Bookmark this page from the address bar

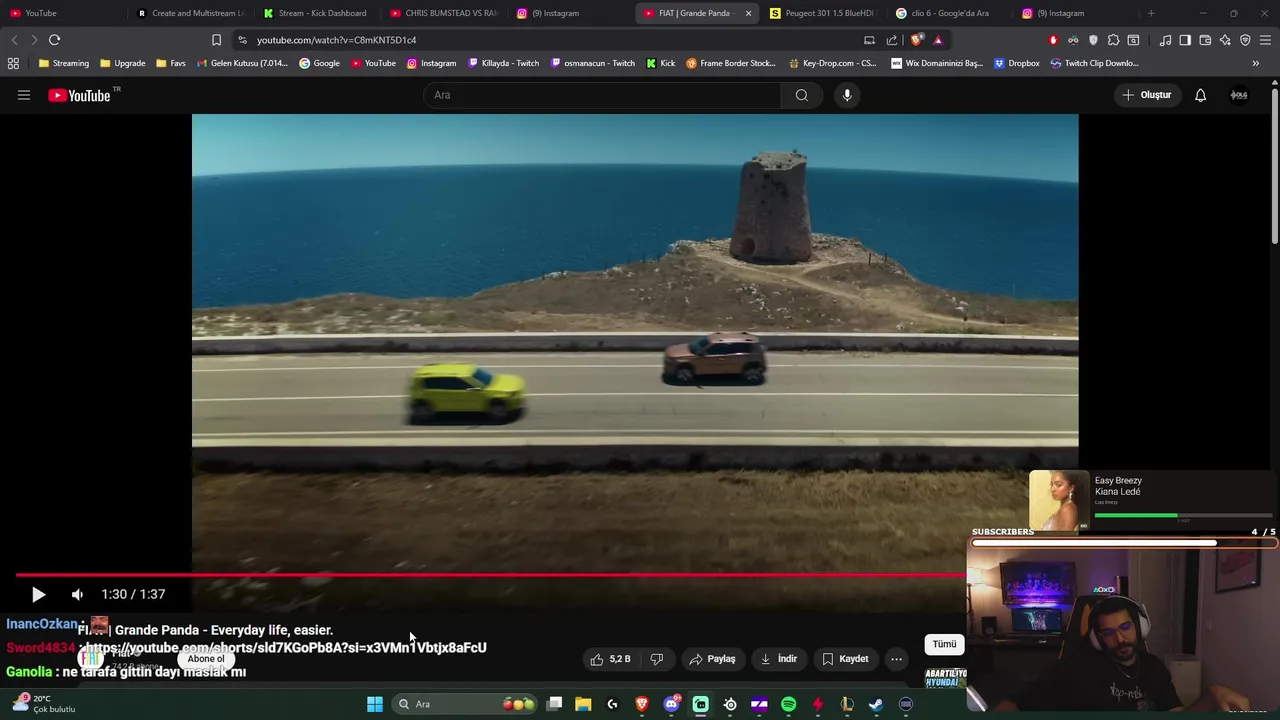tap(216, 40)
